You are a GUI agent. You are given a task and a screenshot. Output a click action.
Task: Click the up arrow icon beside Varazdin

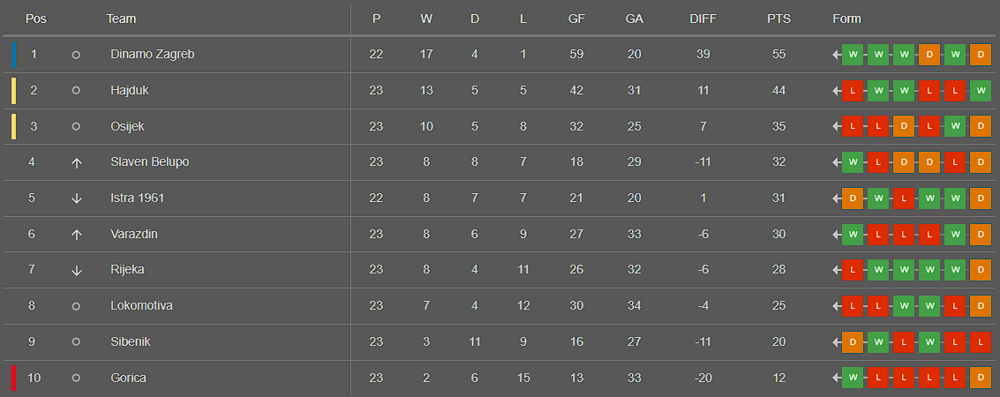pos(77,234)
